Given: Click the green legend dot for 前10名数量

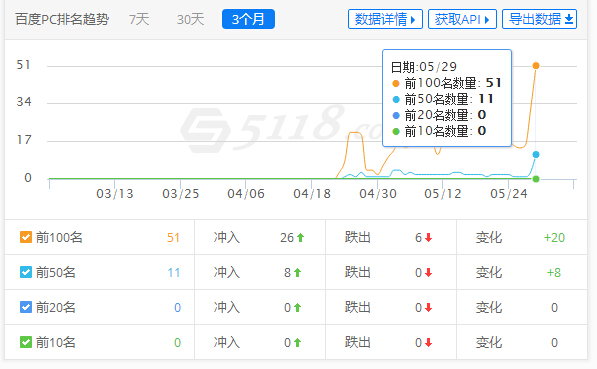Looking at the screenshot, I should coord(396,131).
